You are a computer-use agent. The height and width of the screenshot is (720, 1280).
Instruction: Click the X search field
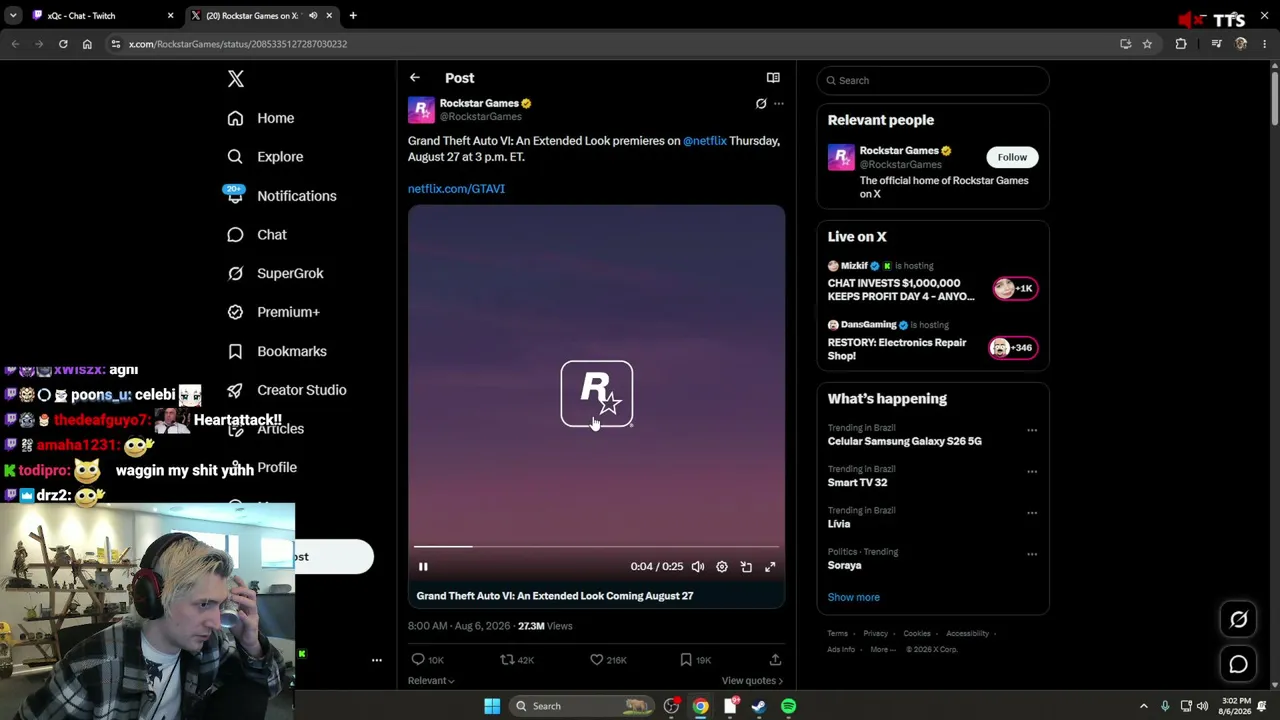pos(933,80)
